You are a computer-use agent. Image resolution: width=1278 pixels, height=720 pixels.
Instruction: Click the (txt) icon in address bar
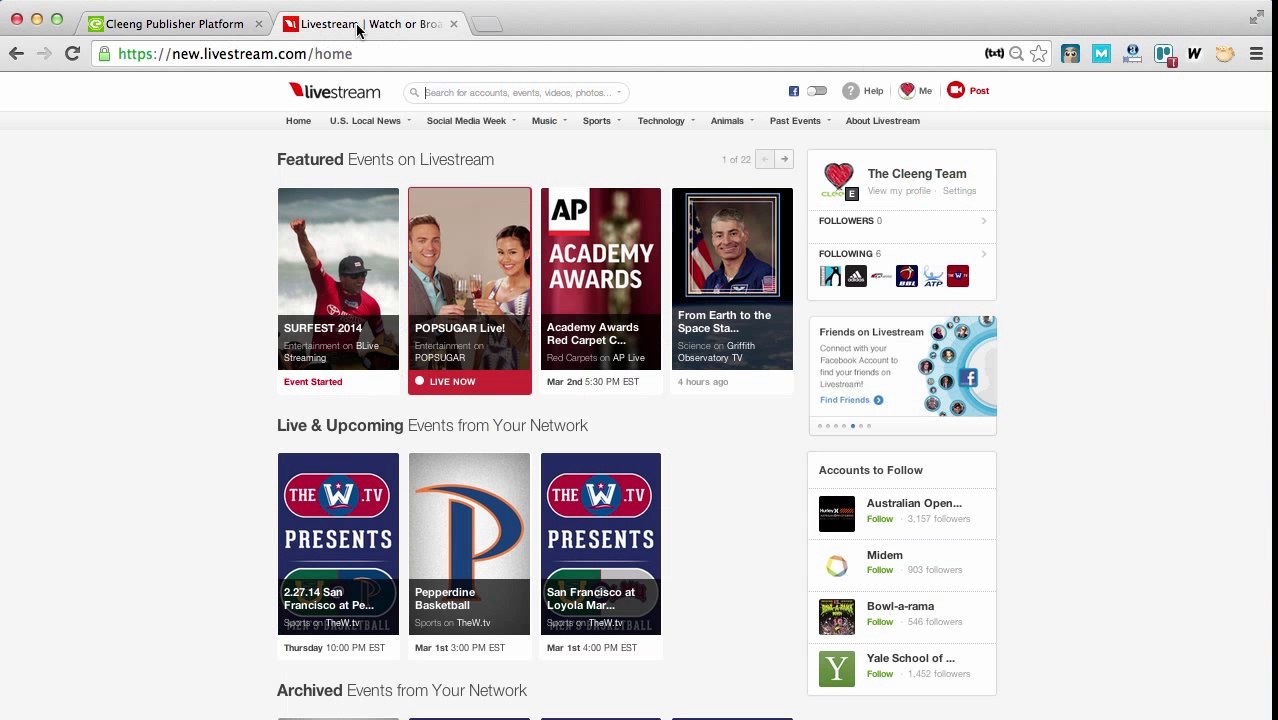coord(994,54)
